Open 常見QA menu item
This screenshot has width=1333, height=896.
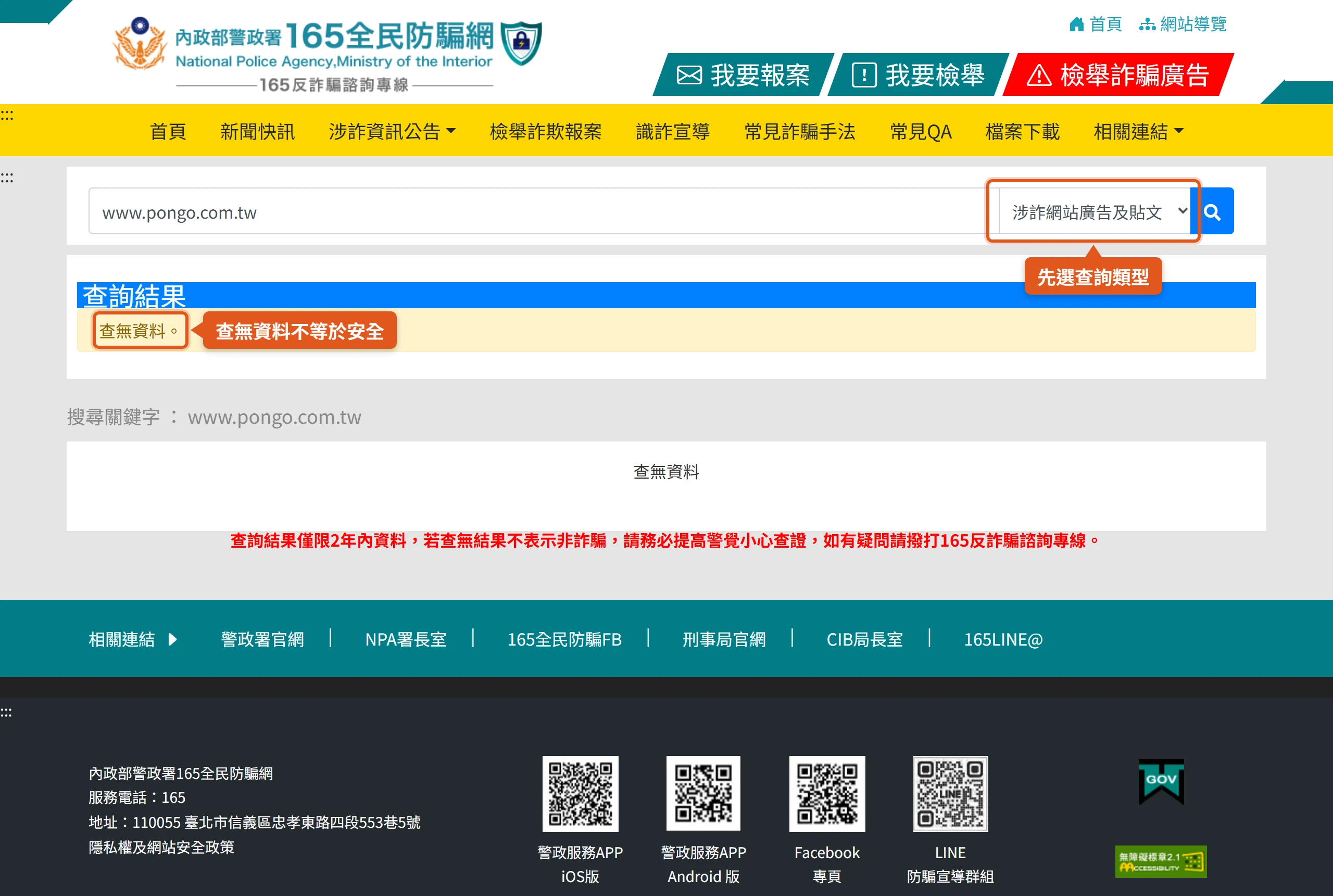pos(921,132)
